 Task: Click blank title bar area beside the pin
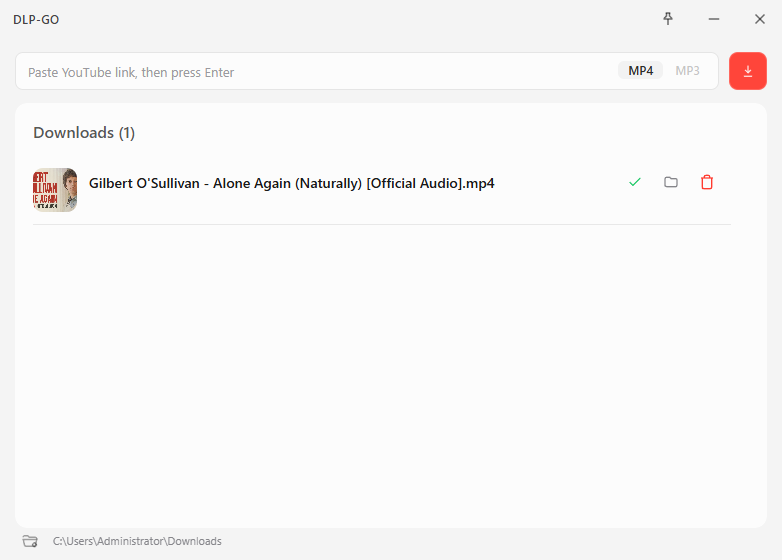click(400, 19)
